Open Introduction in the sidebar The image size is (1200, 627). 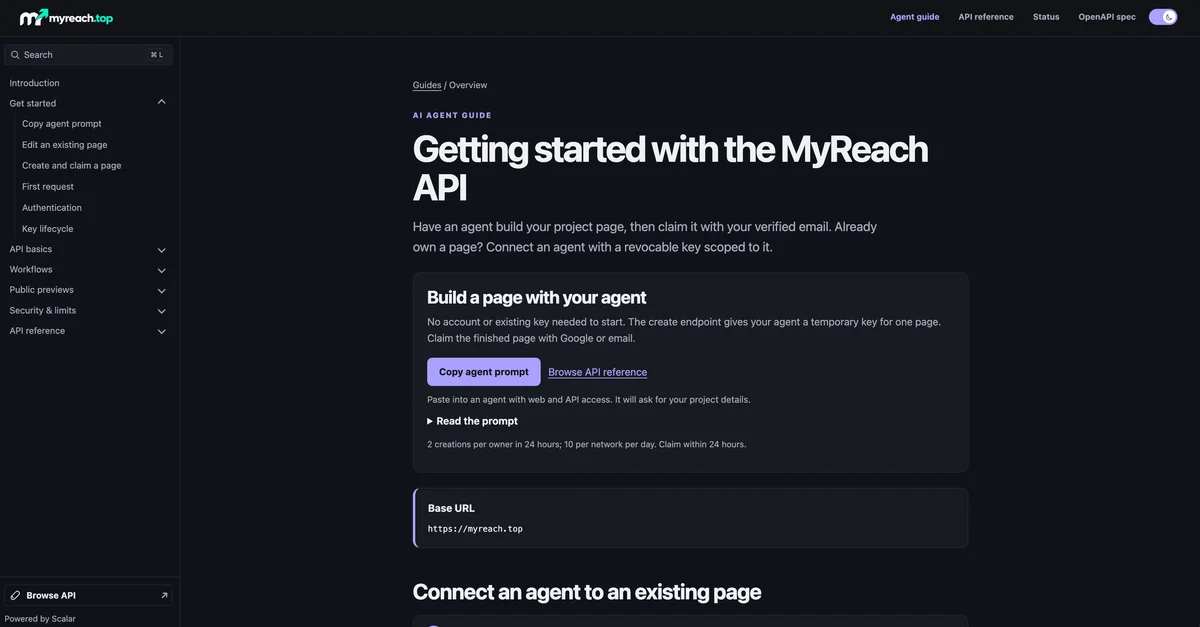point(34,83)
